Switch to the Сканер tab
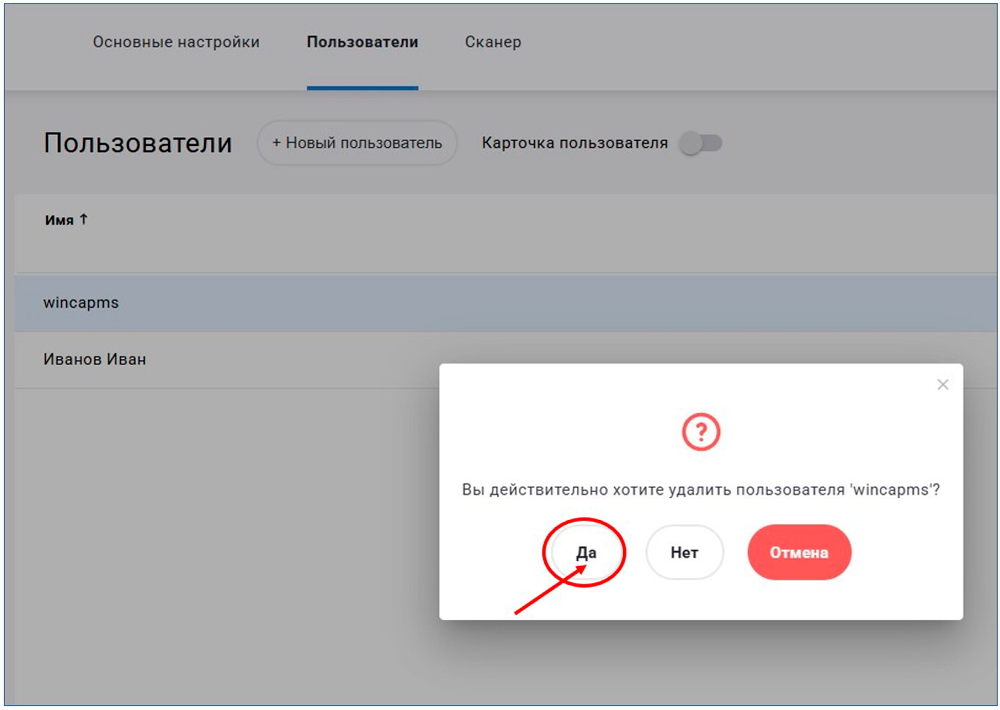The image size is (1000, 710). coord(493,42)
